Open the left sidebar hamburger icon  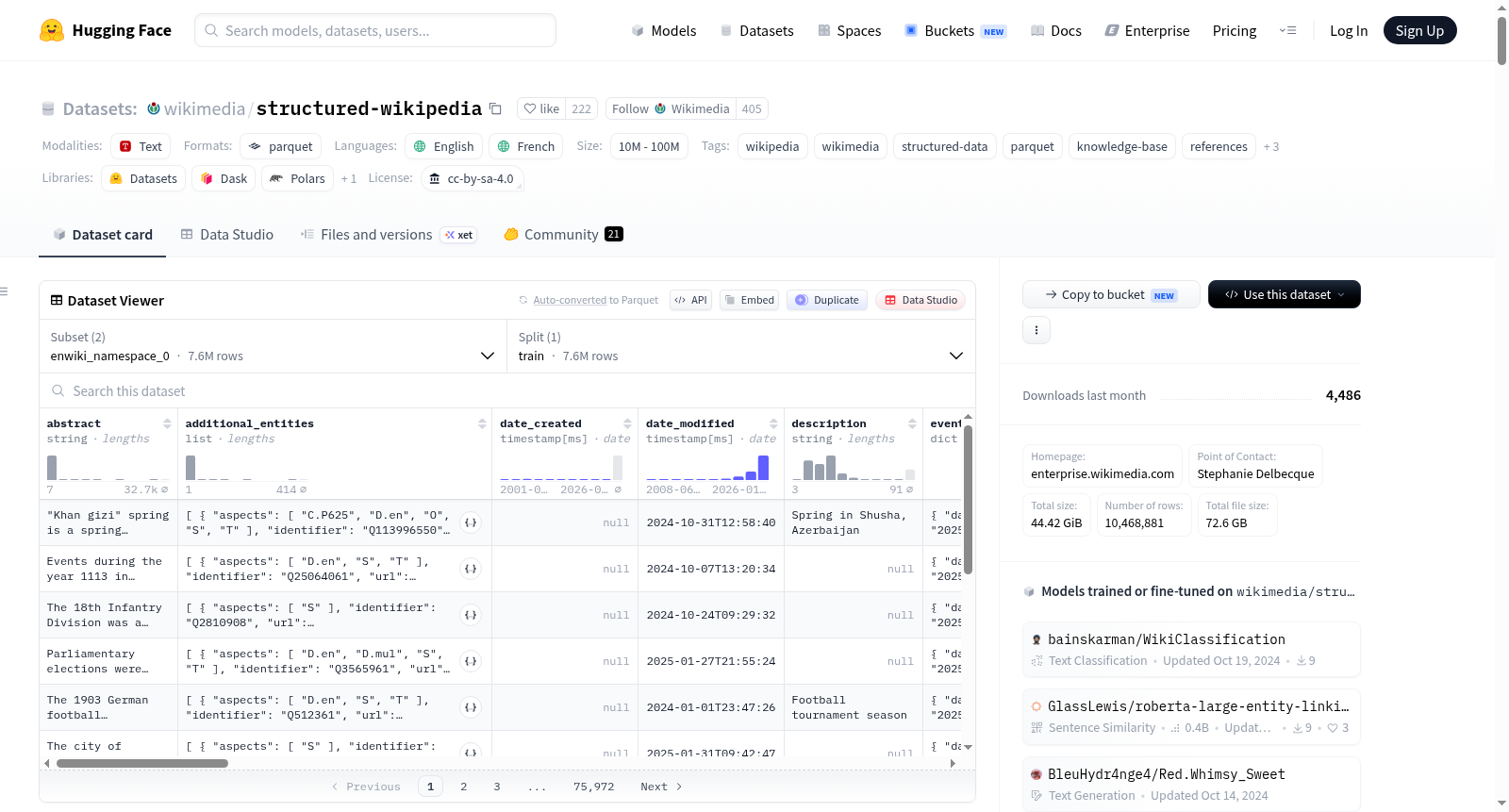(x=4, y=291)
